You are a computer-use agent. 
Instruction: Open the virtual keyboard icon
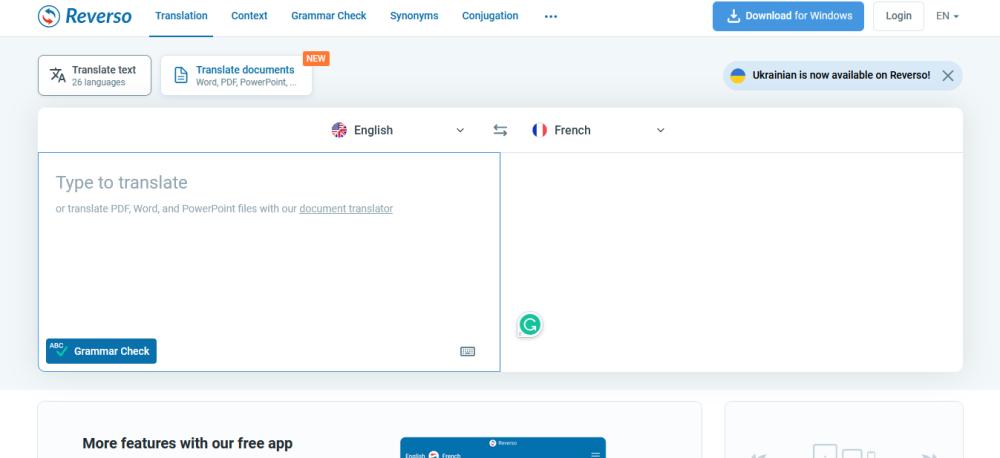pos(467,351)
